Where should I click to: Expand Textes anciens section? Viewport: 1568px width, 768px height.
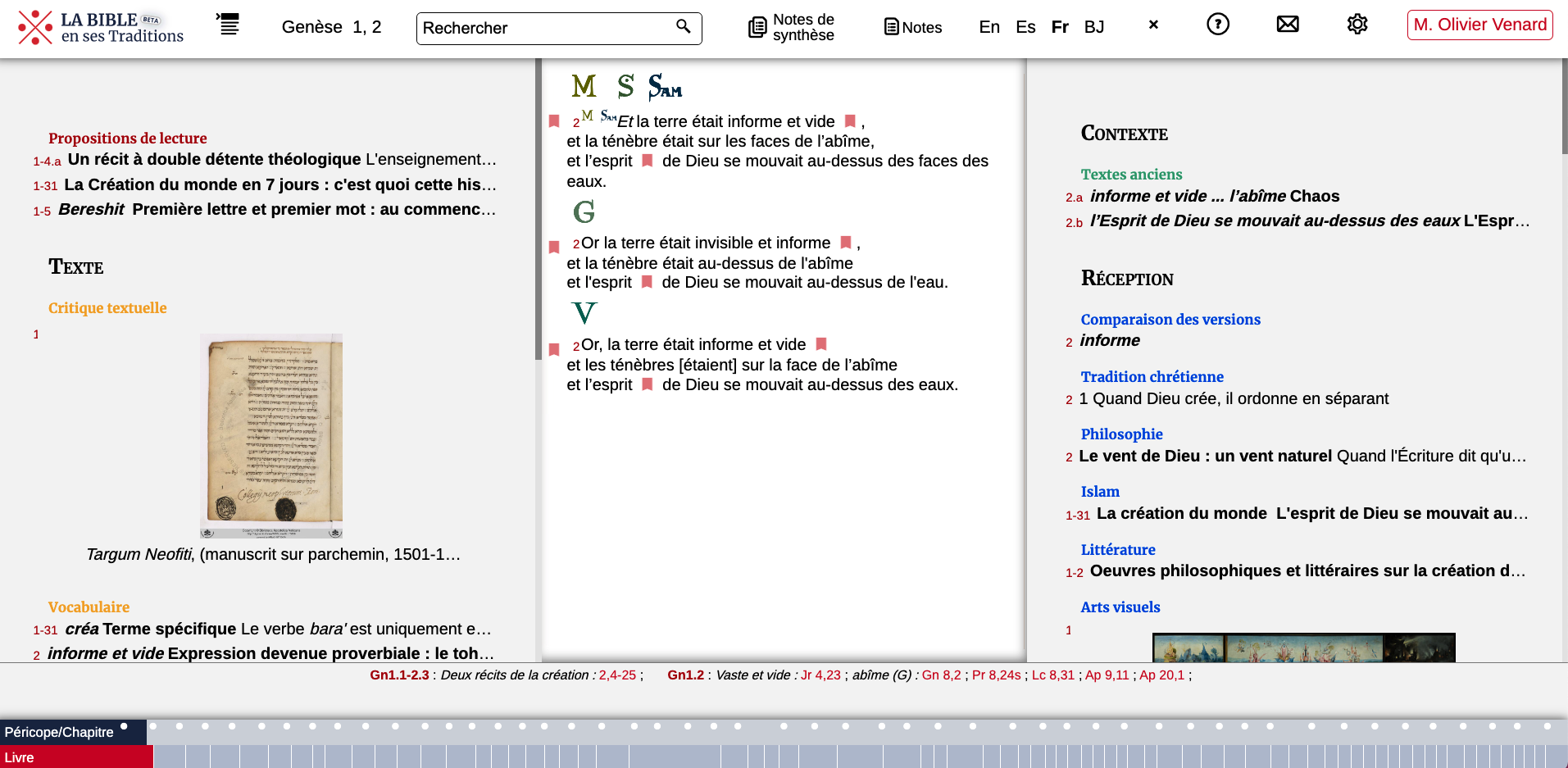pos(1131,175)
